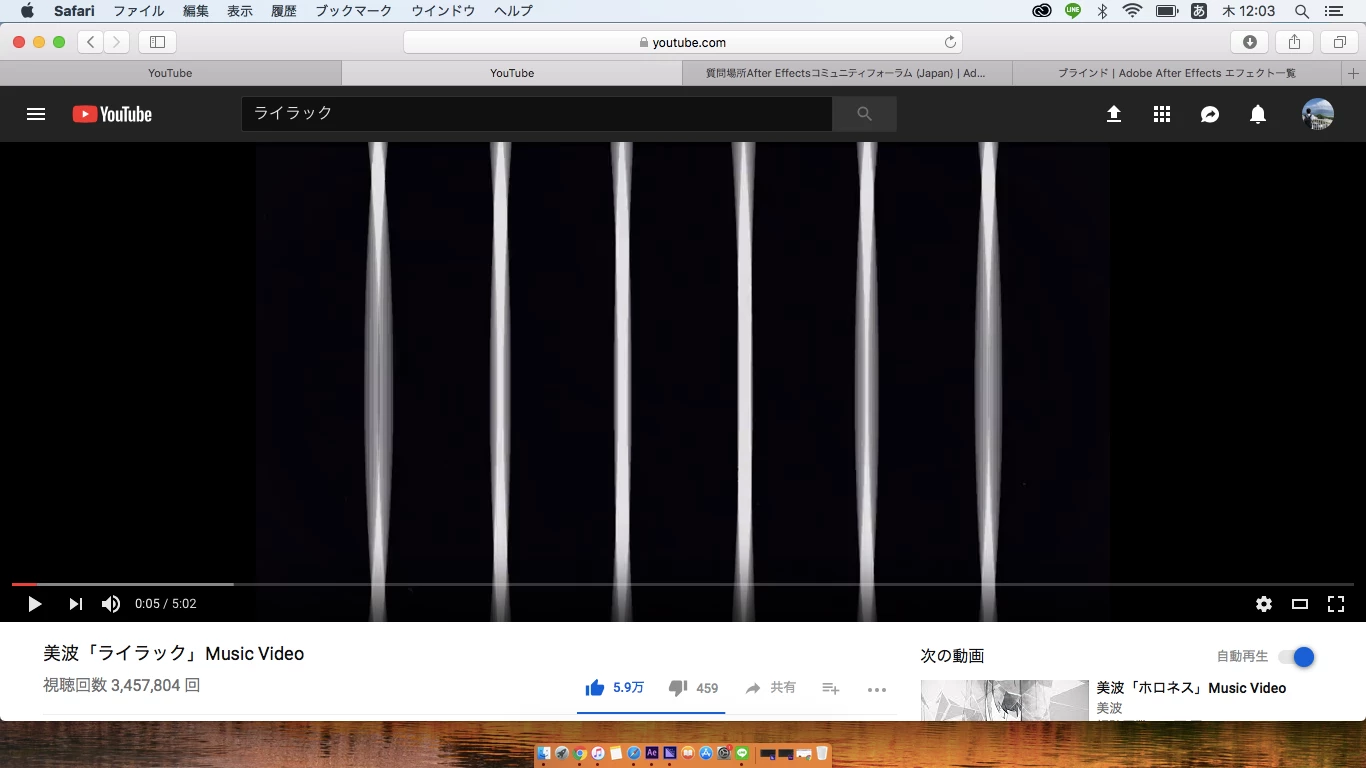Add video to playlist icon
The width and height of the screenshot is (1366, 768).
(x=830, y=689)
